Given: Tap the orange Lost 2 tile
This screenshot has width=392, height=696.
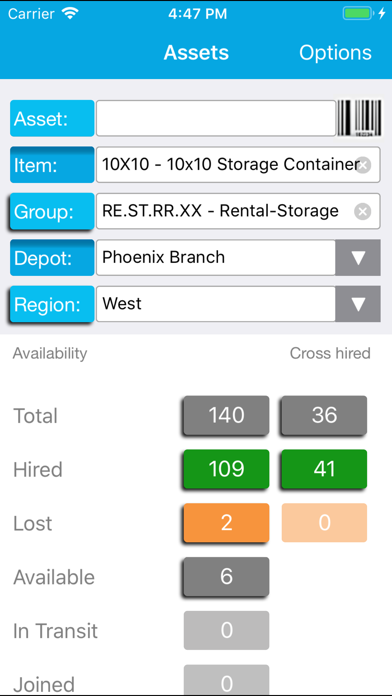Looking at the screenshot, I should click(x=226, y=523).
